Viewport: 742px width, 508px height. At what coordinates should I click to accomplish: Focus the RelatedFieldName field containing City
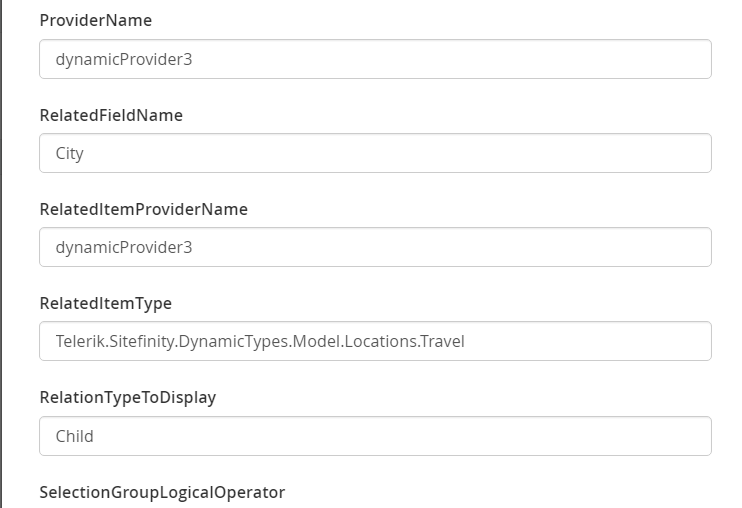click(x=375, y=153)
